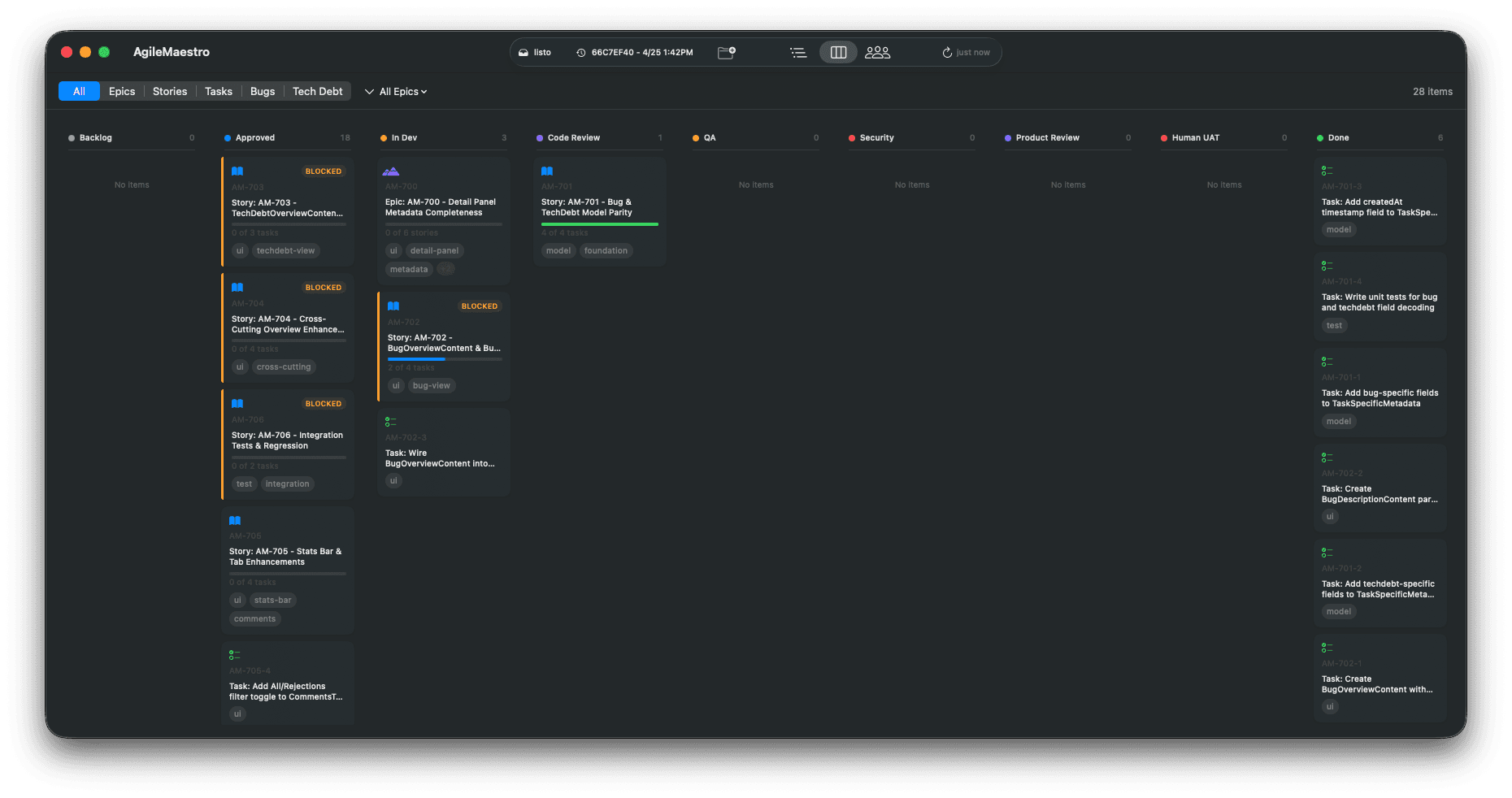
Task: Click the 'techdebt-view' tag on AM-703
Action: pyautogui.click(x=285, y=251)
